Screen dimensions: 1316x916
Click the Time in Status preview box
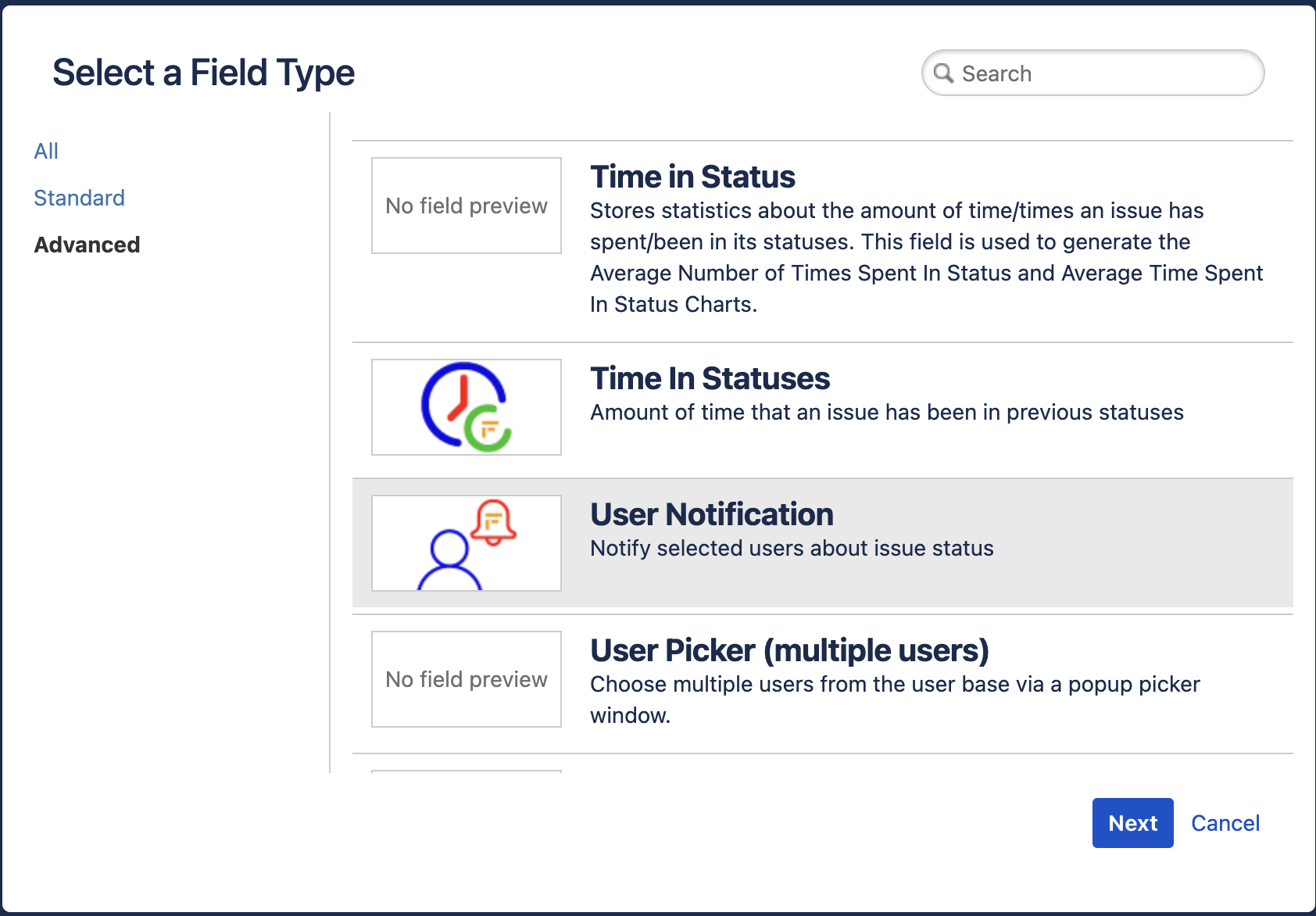(466, 206)
